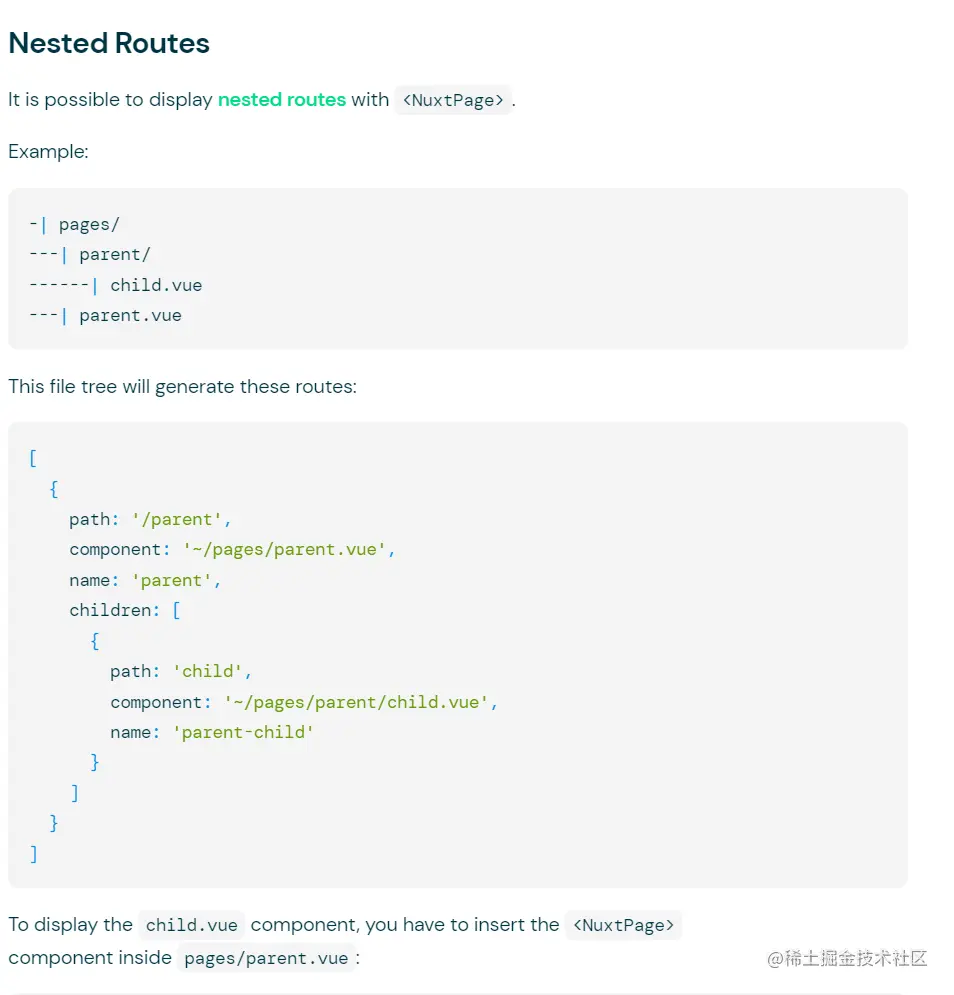Click the inline NuxtPage code tag in intro

(x=453, y=100)
